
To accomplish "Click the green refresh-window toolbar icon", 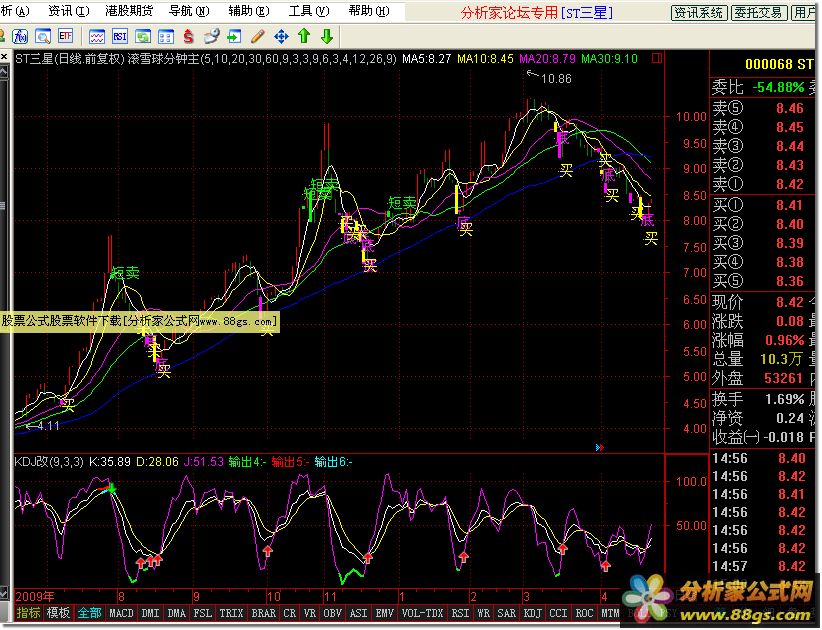I will tap(143, 36).
